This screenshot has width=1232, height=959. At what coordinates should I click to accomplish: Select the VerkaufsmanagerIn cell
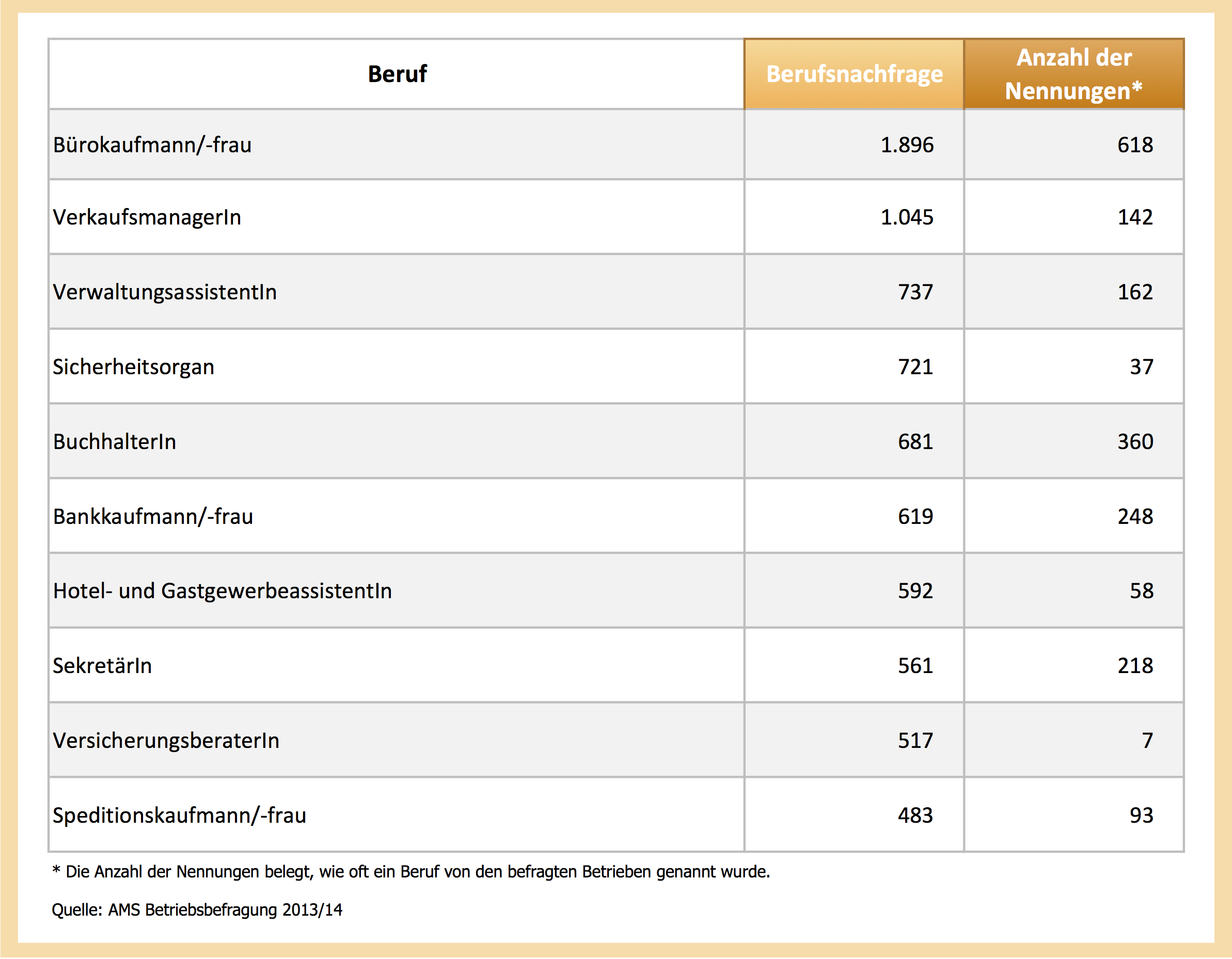click(x=147, y=217)
